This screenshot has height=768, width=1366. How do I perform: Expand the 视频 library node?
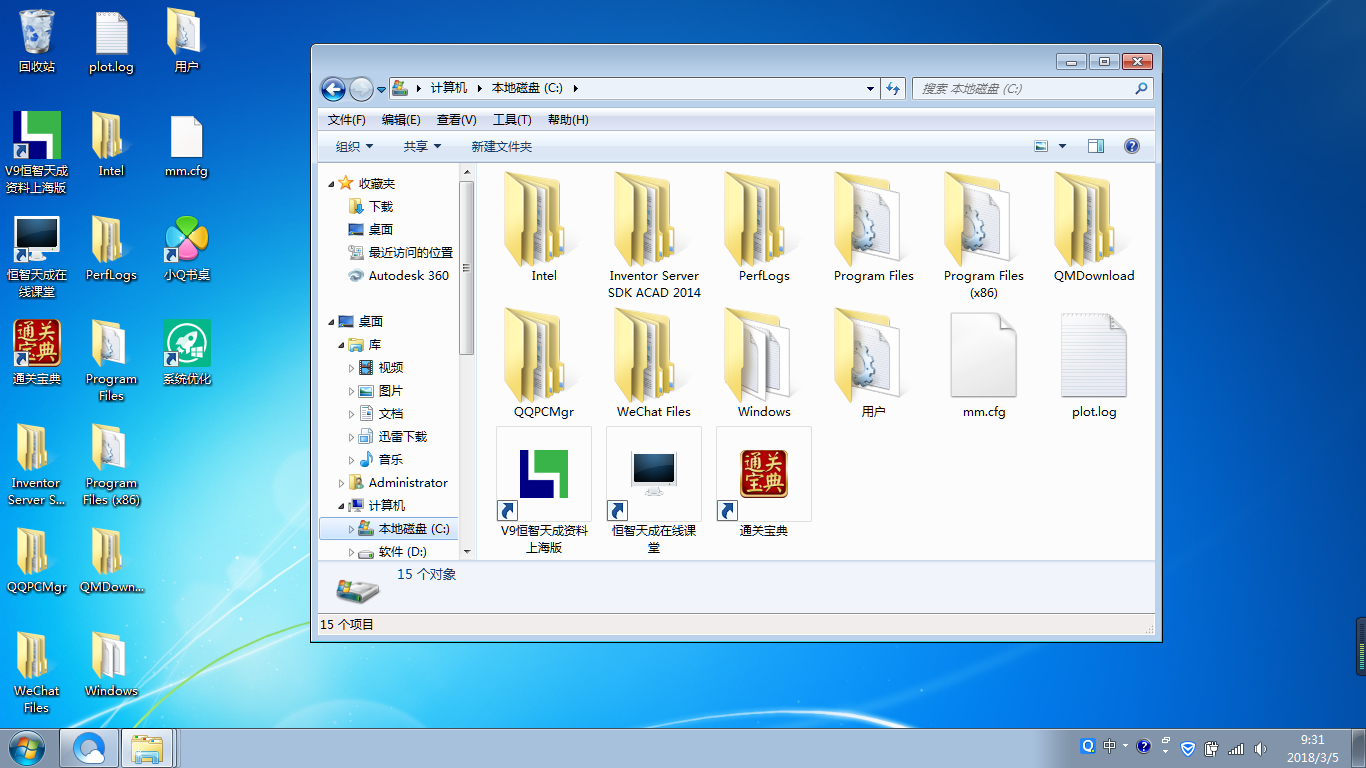351,368
